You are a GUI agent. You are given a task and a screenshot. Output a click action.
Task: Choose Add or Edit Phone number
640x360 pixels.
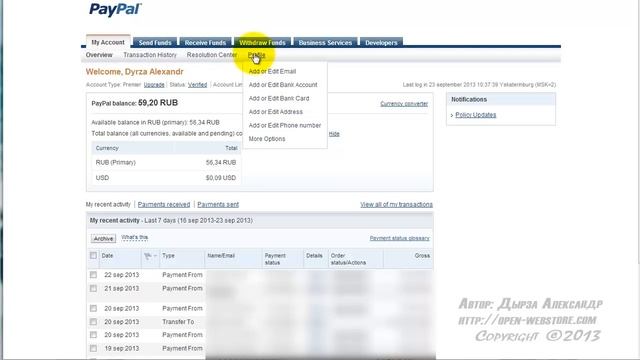pyautogui.click(x=284, y=125)
